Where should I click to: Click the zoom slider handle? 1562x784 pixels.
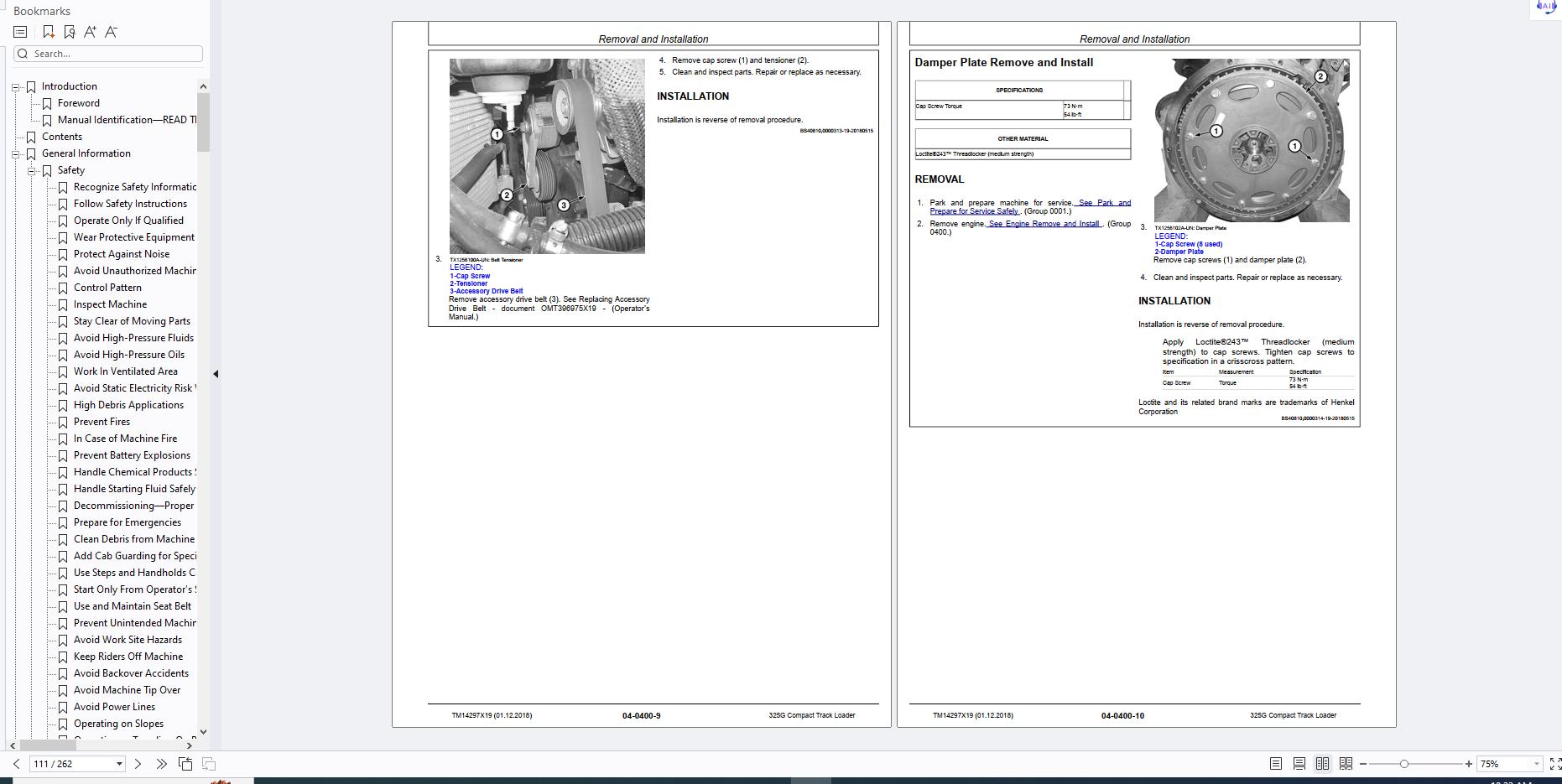pyautogui.click(x=1404, y=764)
